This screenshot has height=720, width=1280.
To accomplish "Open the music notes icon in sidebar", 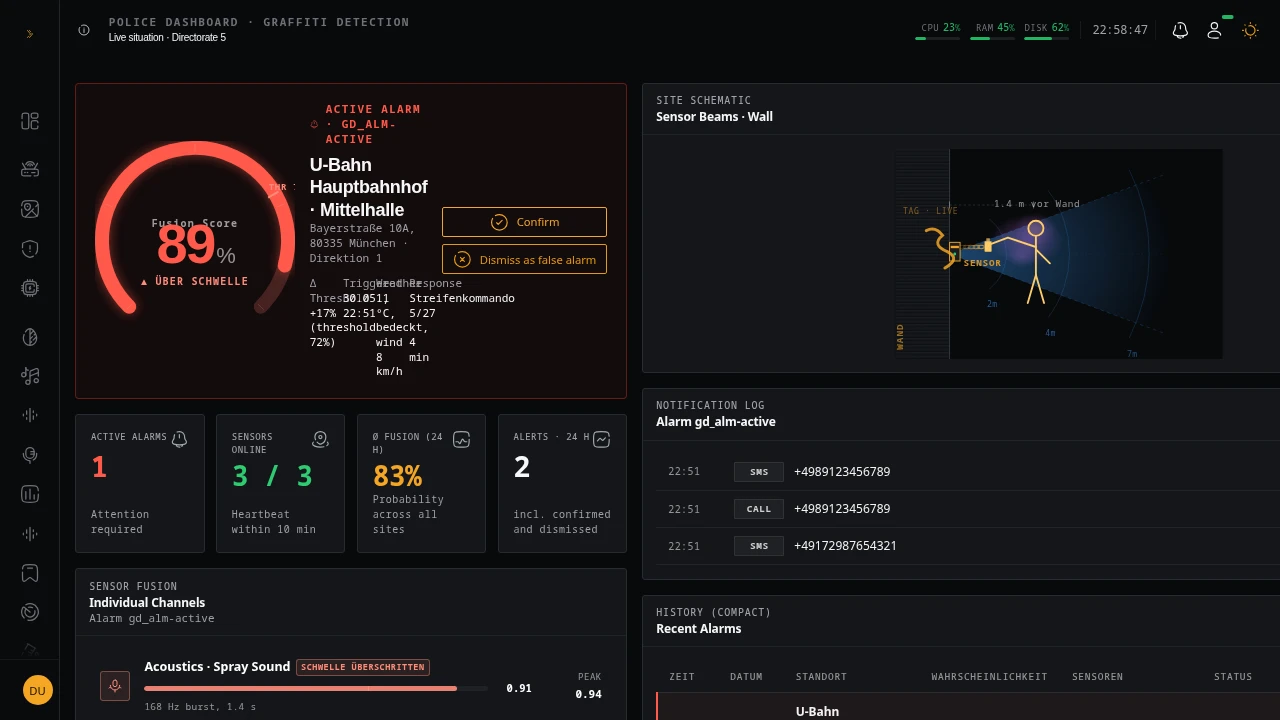I will pyautogui.click(x=30, y=376).
